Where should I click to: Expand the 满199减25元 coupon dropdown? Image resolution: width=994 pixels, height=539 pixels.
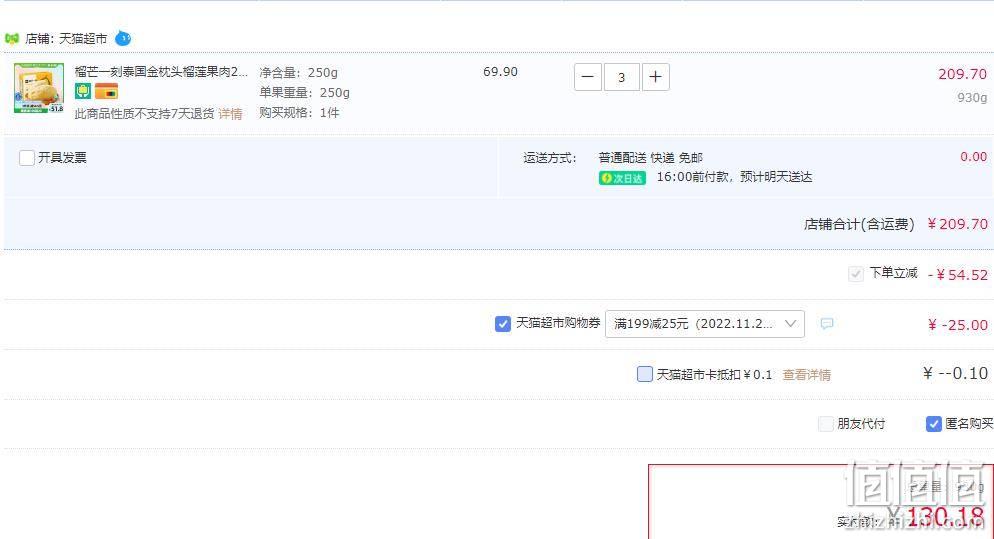point(705,324)
